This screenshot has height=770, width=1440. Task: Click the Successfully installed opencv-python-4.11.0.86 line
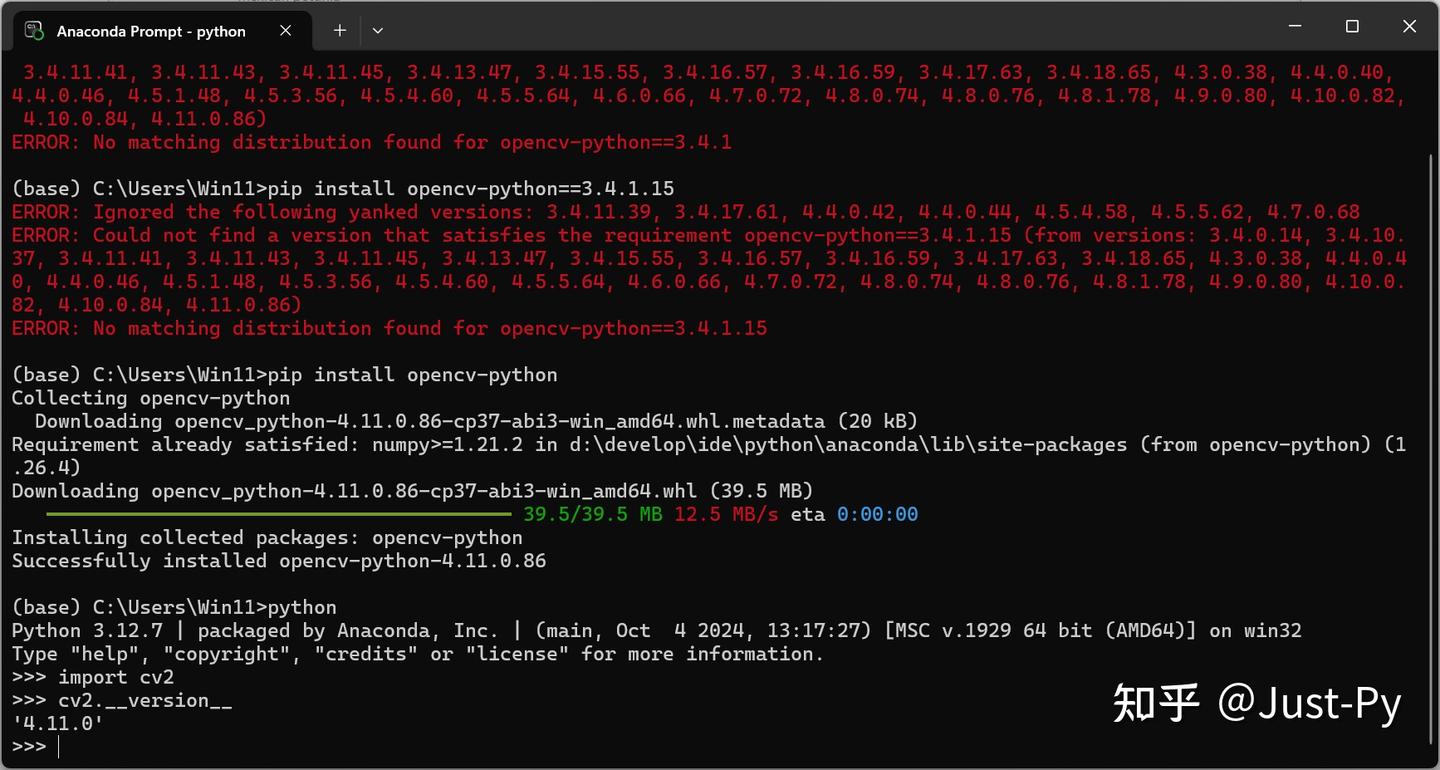[279, 561]
